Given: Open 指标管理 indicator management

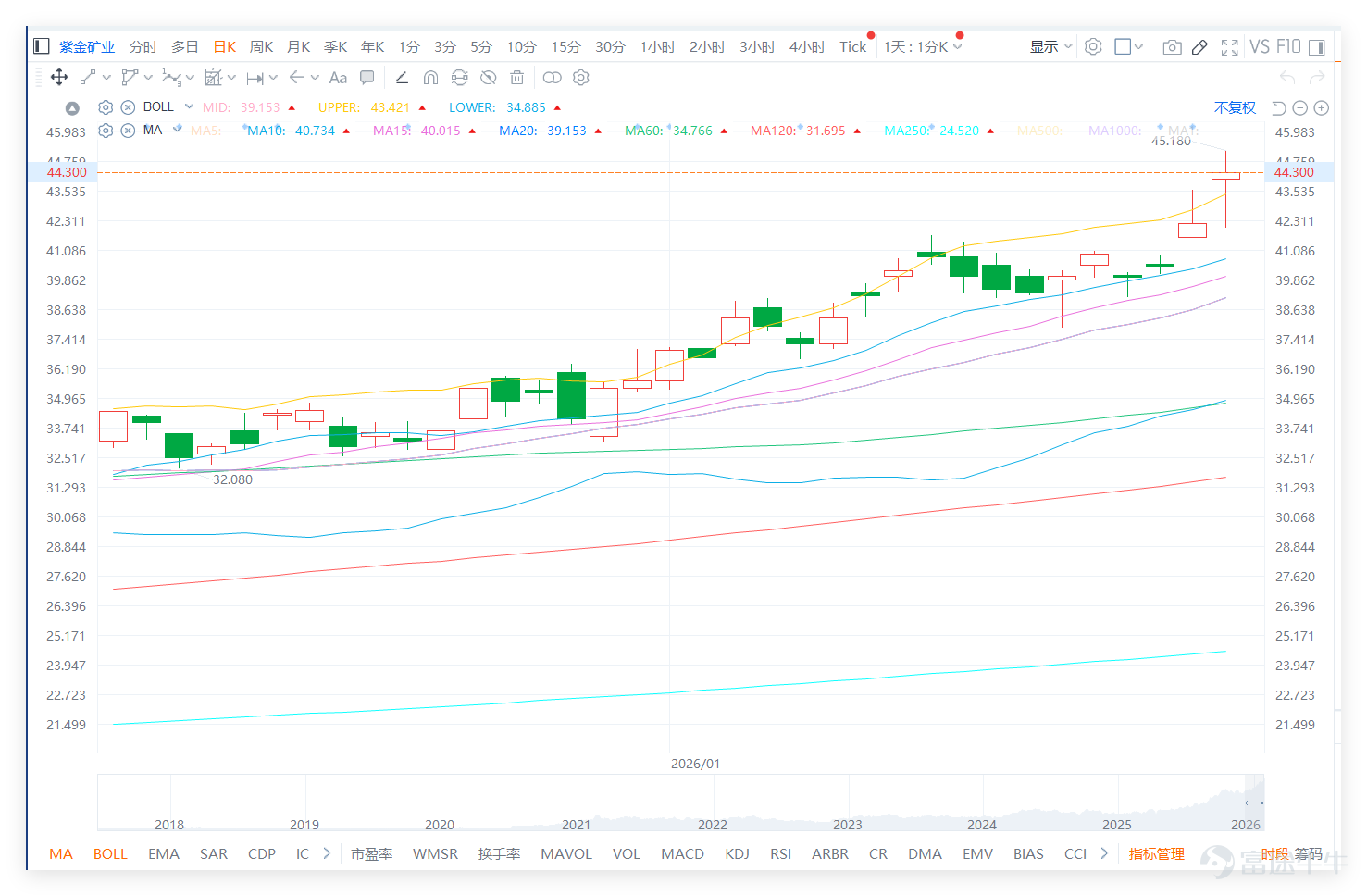Looking at the screenshot, I should pyautogui.click(x=1156, y=853).
